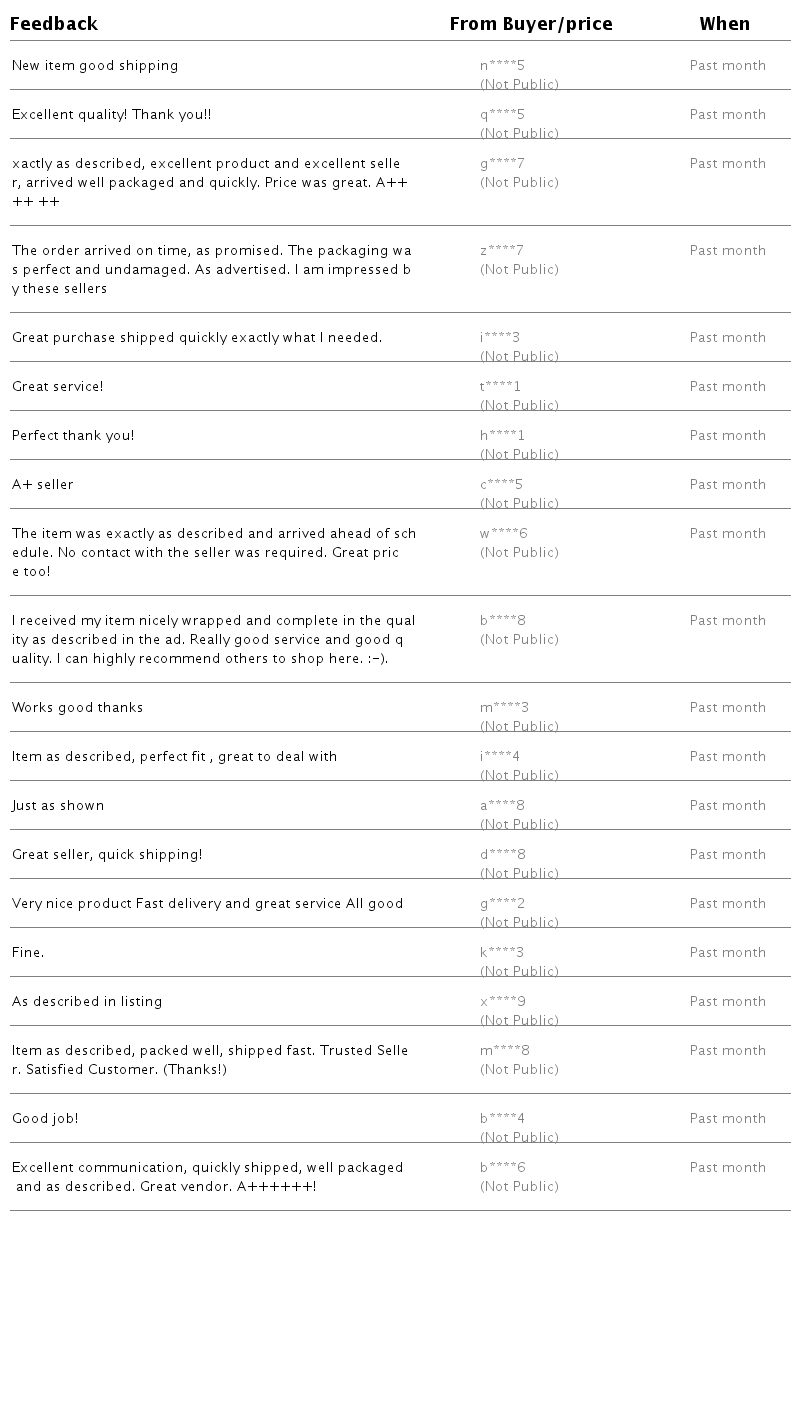Click buyer name z****7
The height and width of the screenshot is (1424, 800).
pyautogui.click(x=502, y=251)
